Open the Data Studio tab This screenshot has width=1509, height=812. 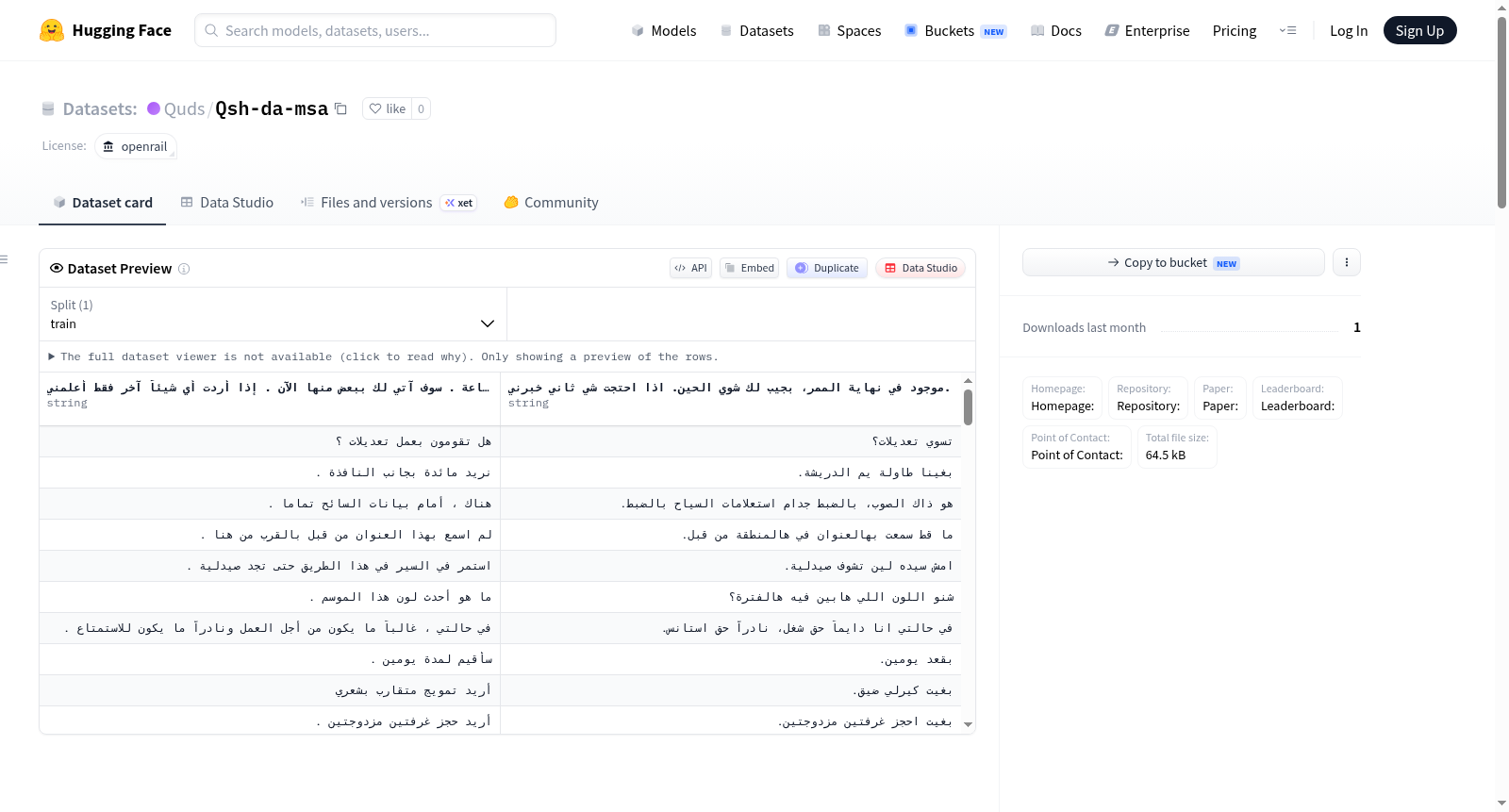point(227,203)
